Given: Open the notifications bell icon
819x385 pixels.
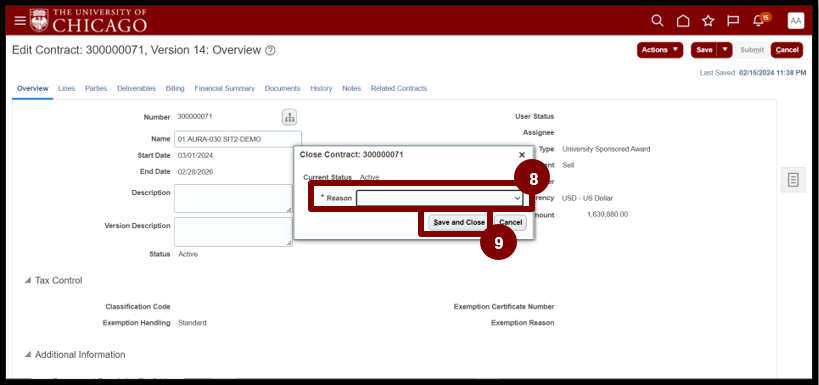Looking at the screenshot, I should pos(758,21).
